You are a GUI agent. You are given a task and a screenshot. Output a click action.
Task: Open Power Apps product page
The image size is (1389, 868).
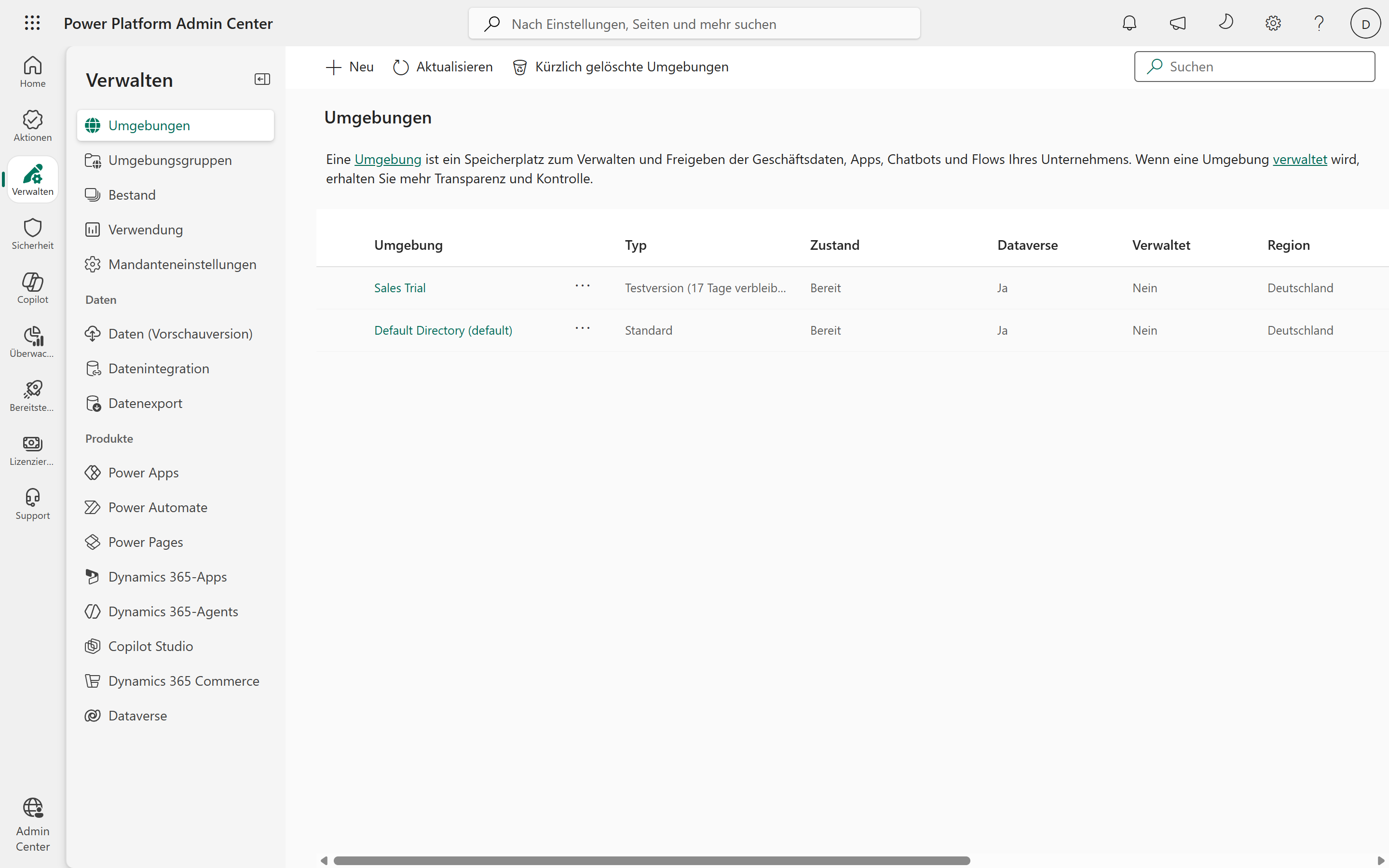click(176, 473)
